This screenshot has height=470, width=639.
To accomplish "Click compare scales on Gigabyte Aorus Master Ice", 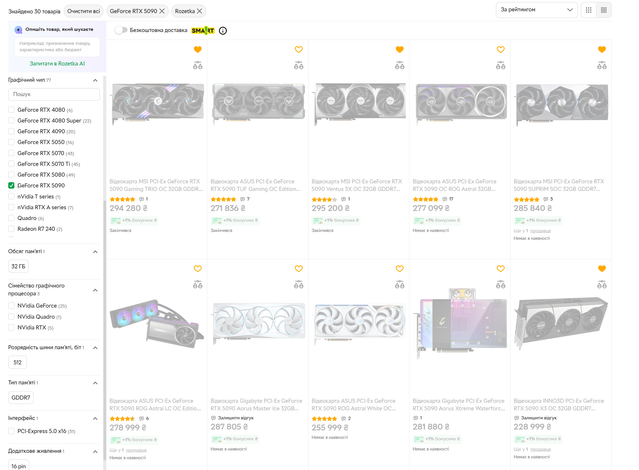I will [x=299, y=285].
